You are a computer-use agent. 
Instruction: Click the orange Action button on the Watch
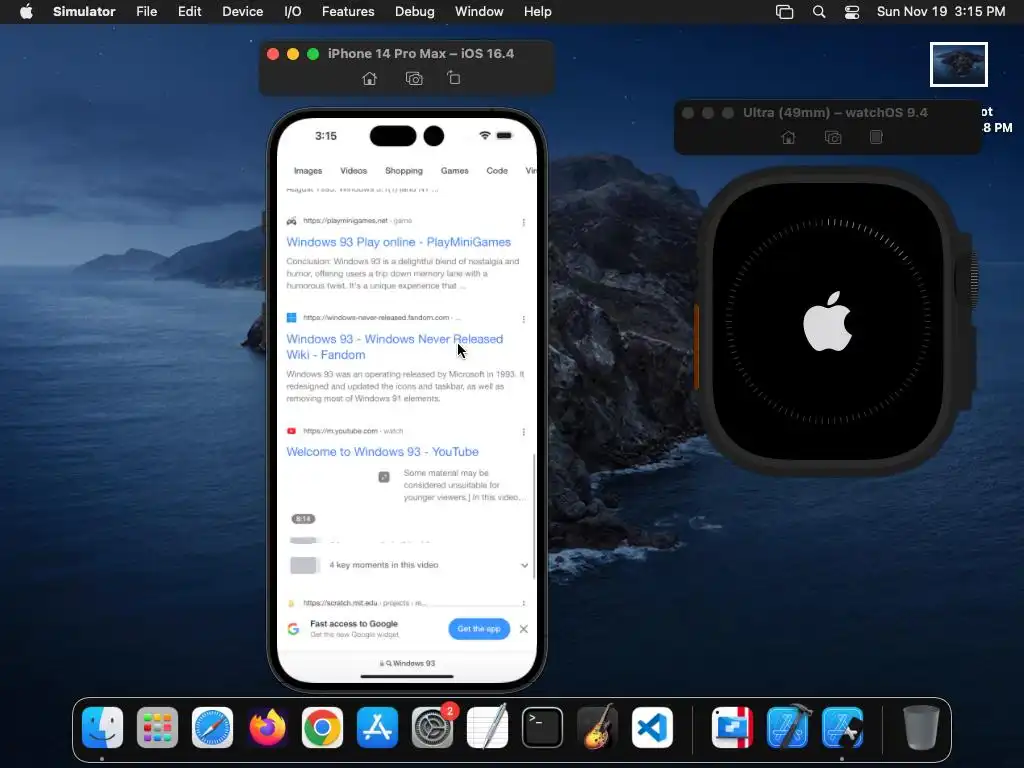tap(697, 346)
